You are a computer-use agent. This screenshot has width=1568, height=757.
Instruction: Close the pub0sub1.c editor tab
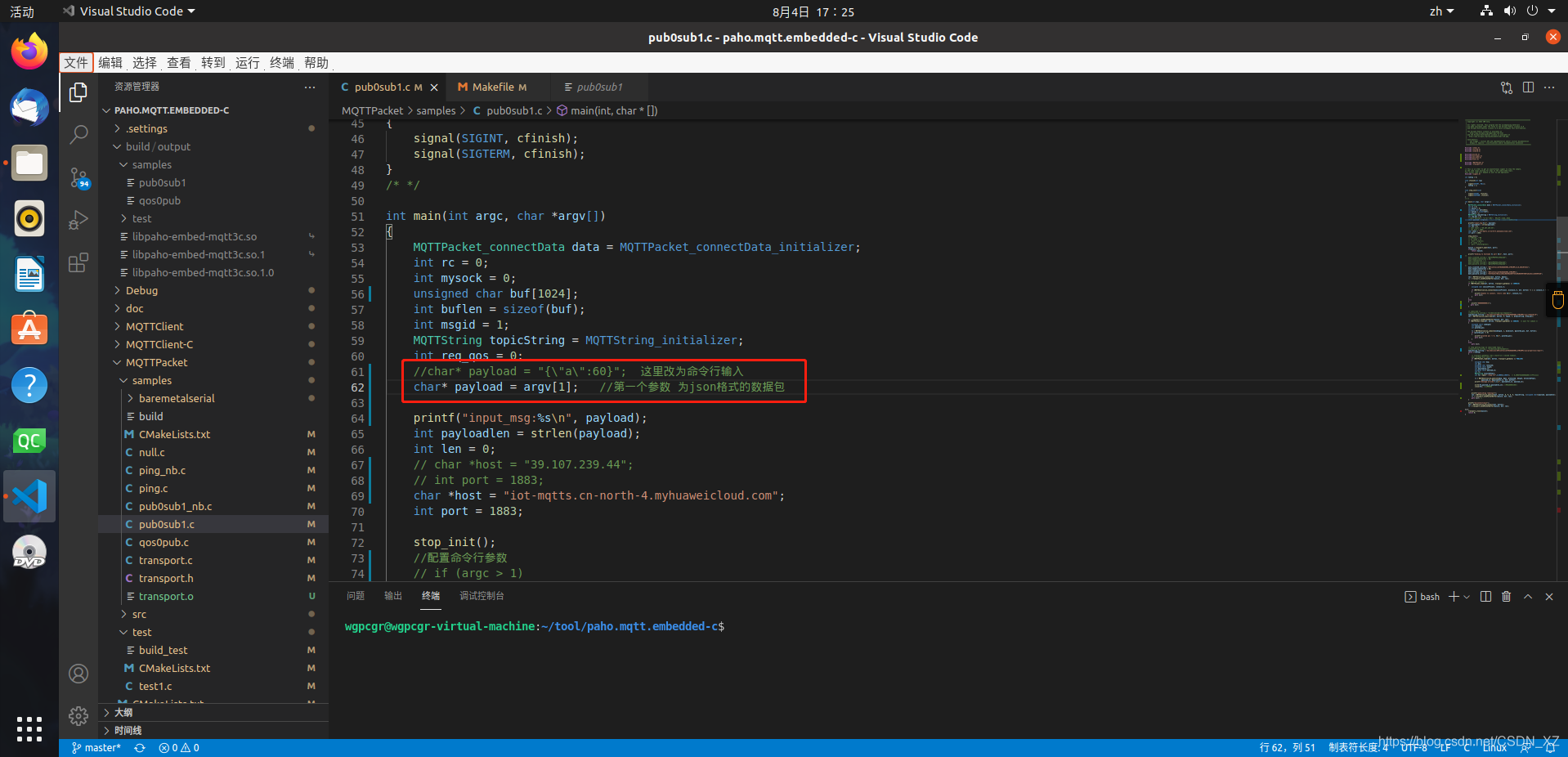(434, 87)
